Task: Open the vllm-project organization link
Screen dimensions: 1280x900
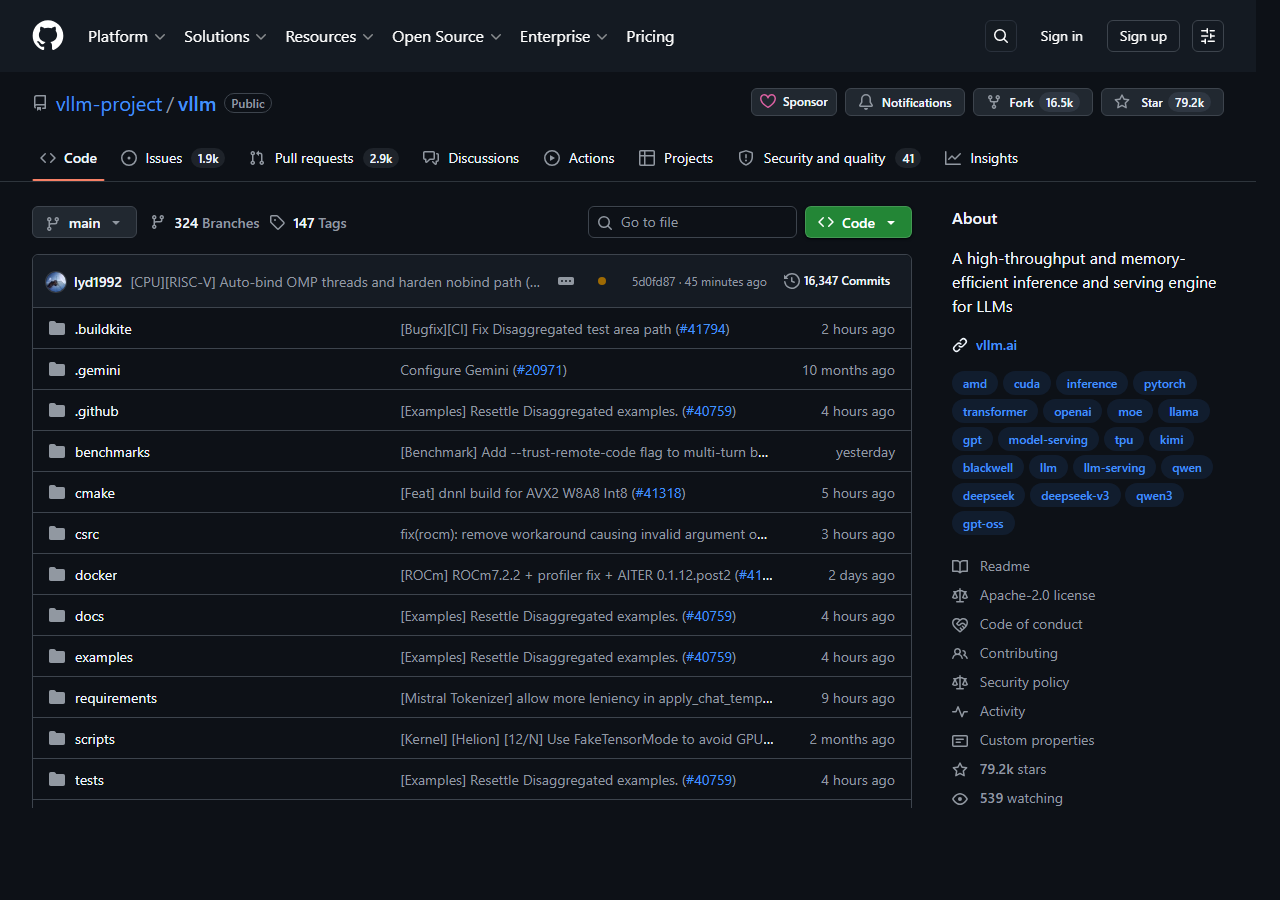Action: tap(109, 103)
